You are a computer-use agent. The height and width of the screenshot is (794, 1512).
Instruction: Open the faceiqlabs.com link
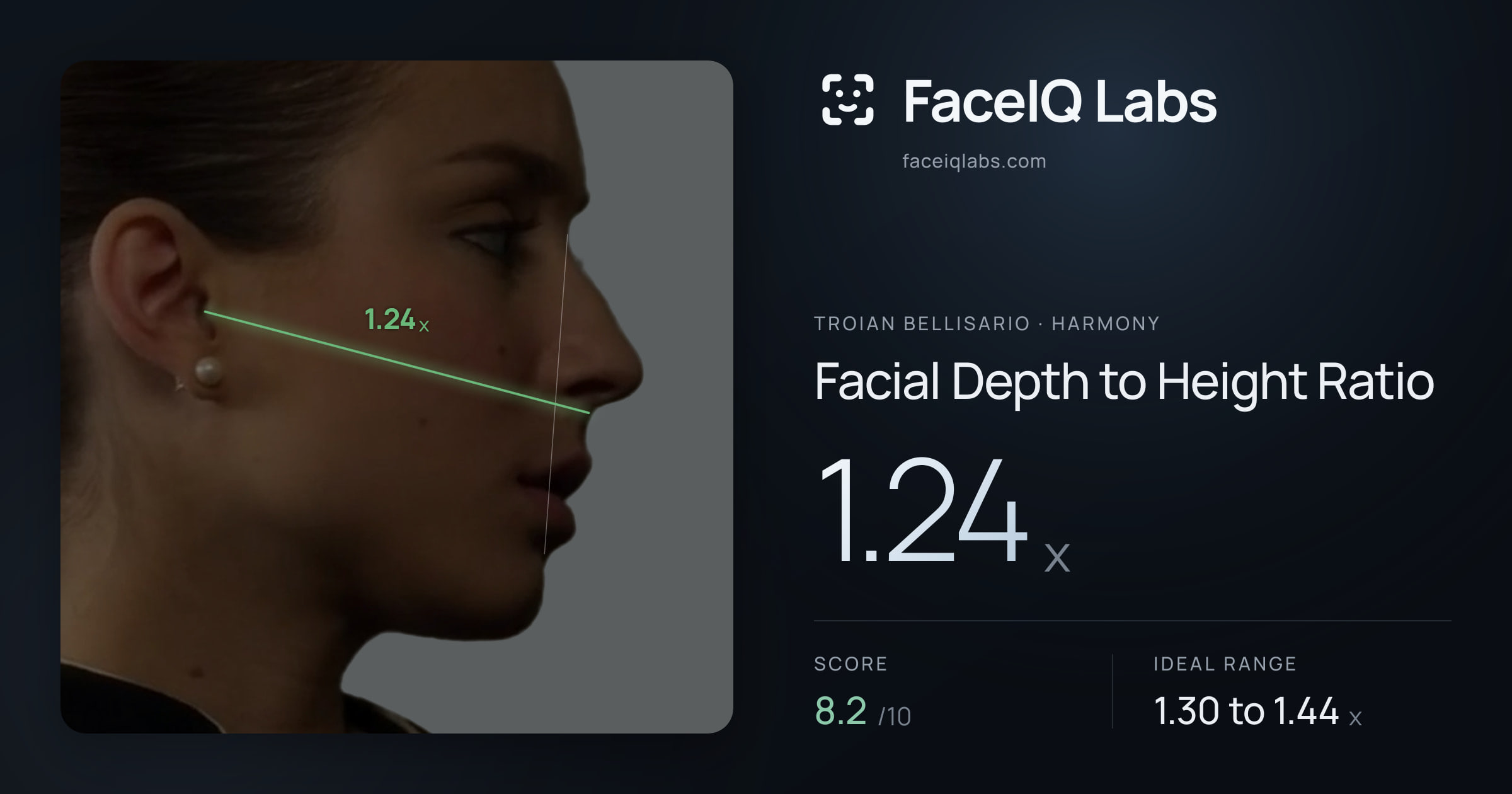974,161
